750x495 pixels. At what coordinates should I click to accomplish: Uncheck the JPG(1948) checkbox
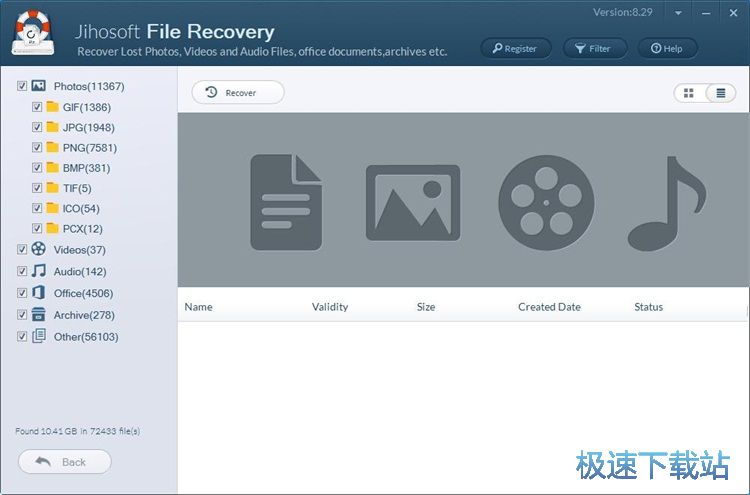37,127
